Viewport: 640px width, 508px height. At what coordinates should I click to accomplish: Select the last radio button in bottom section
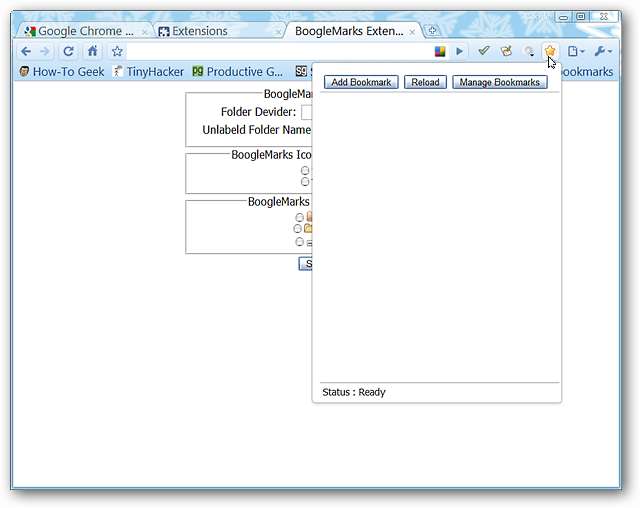point(299,241)
